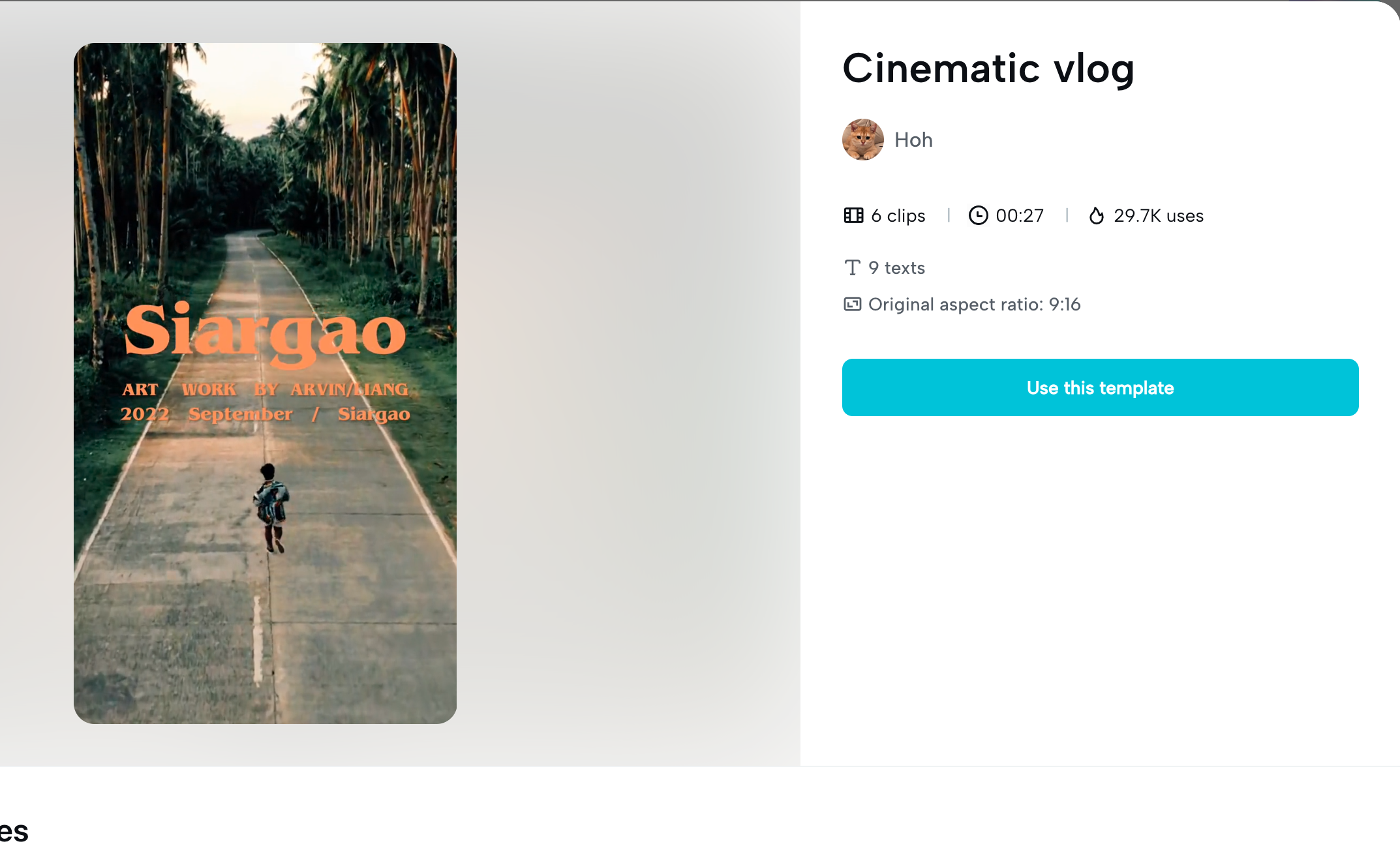Viewport: 1400px width, 861px height.
Task: Click the 00:27 duration text
Action: 1020,215
